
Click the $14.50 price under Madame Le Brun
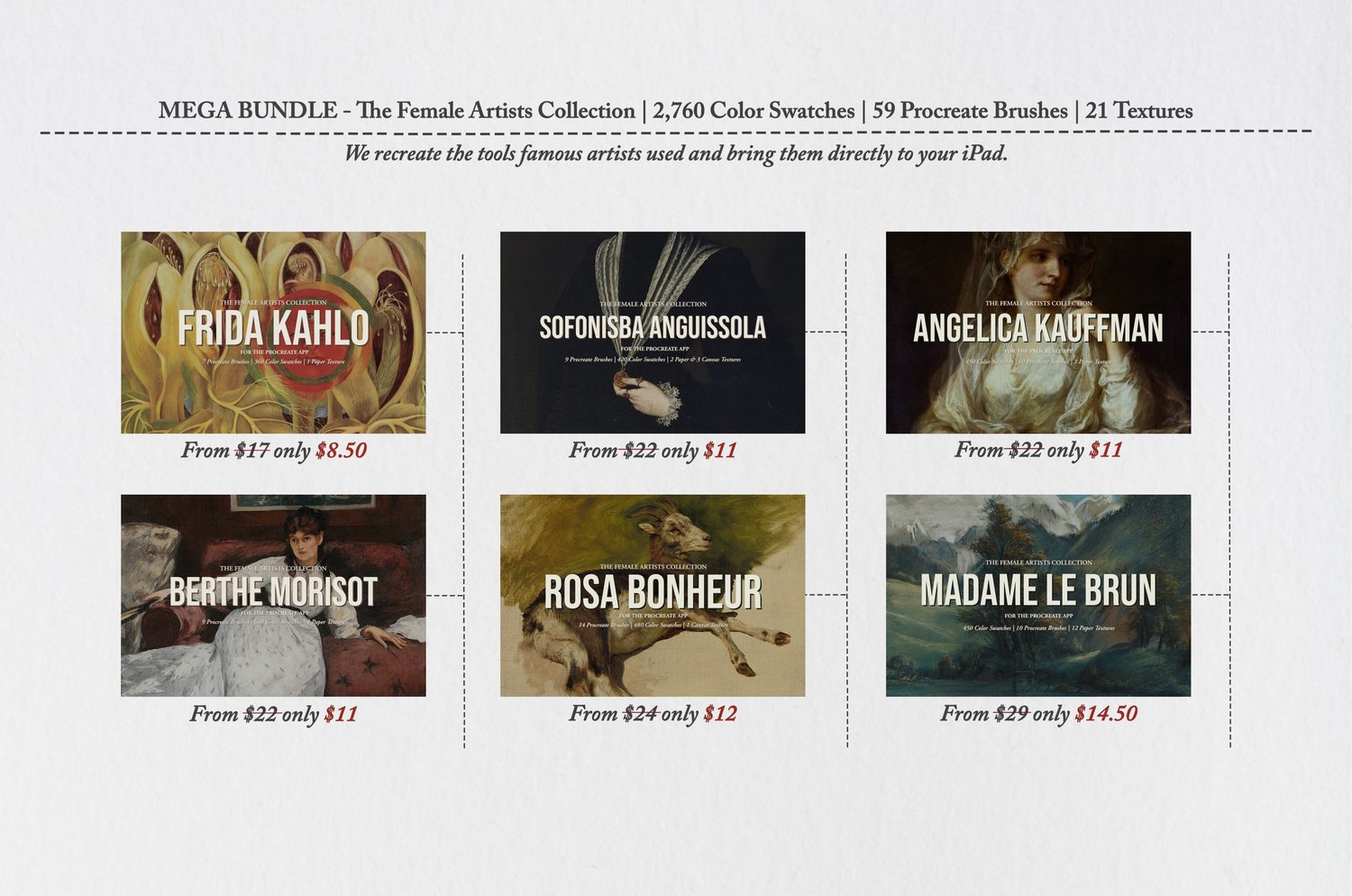pyautogui.click(x=1106, y=714)
